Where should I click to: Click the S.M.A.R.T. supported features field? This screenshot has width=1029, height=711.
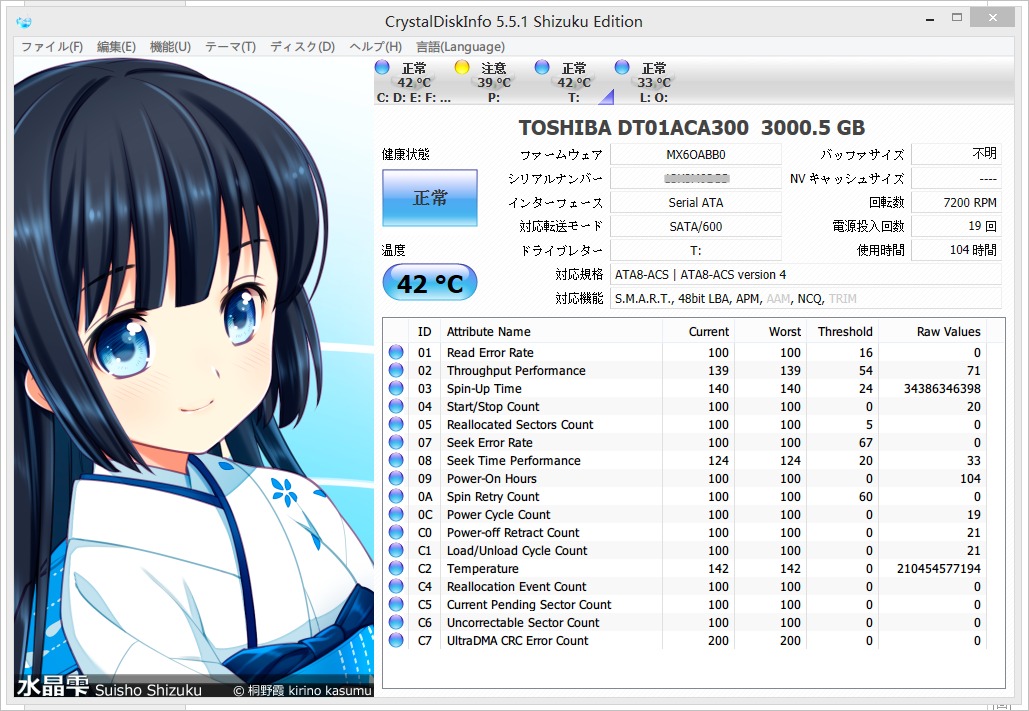[x=806, y=299]
